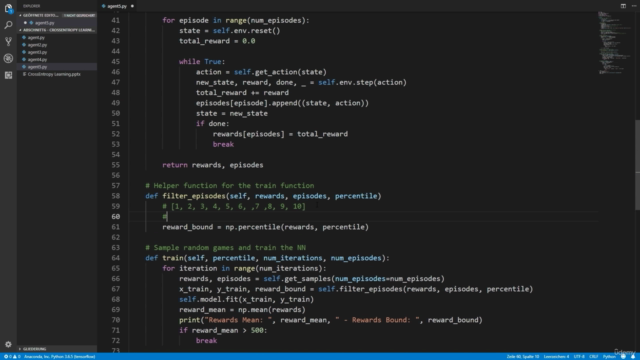Click 'self.model.fit' on line 68

pos(208,299)
